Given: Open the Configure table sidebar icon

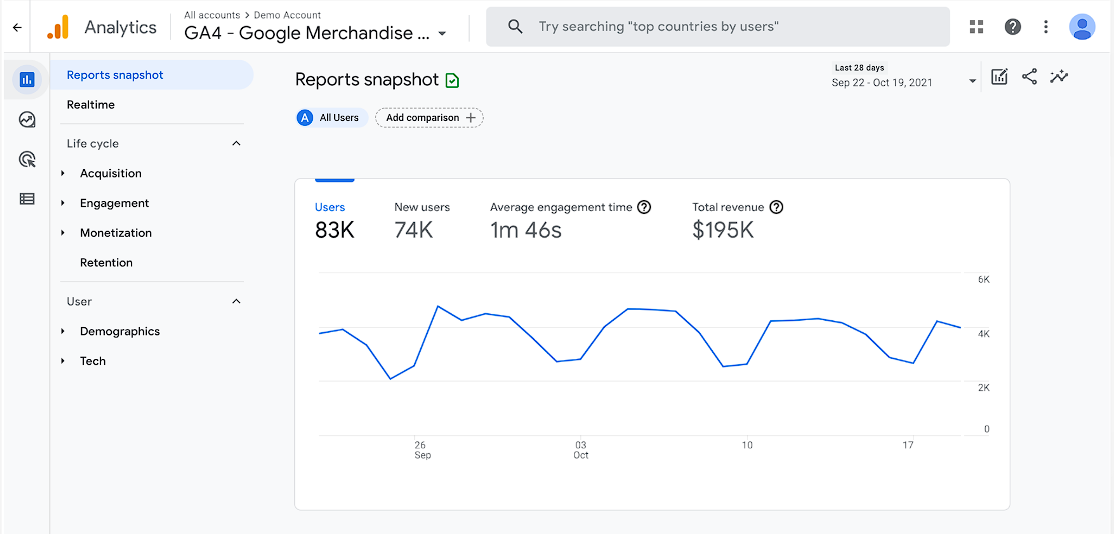Looking at the screenshot, I should [27, 199].
